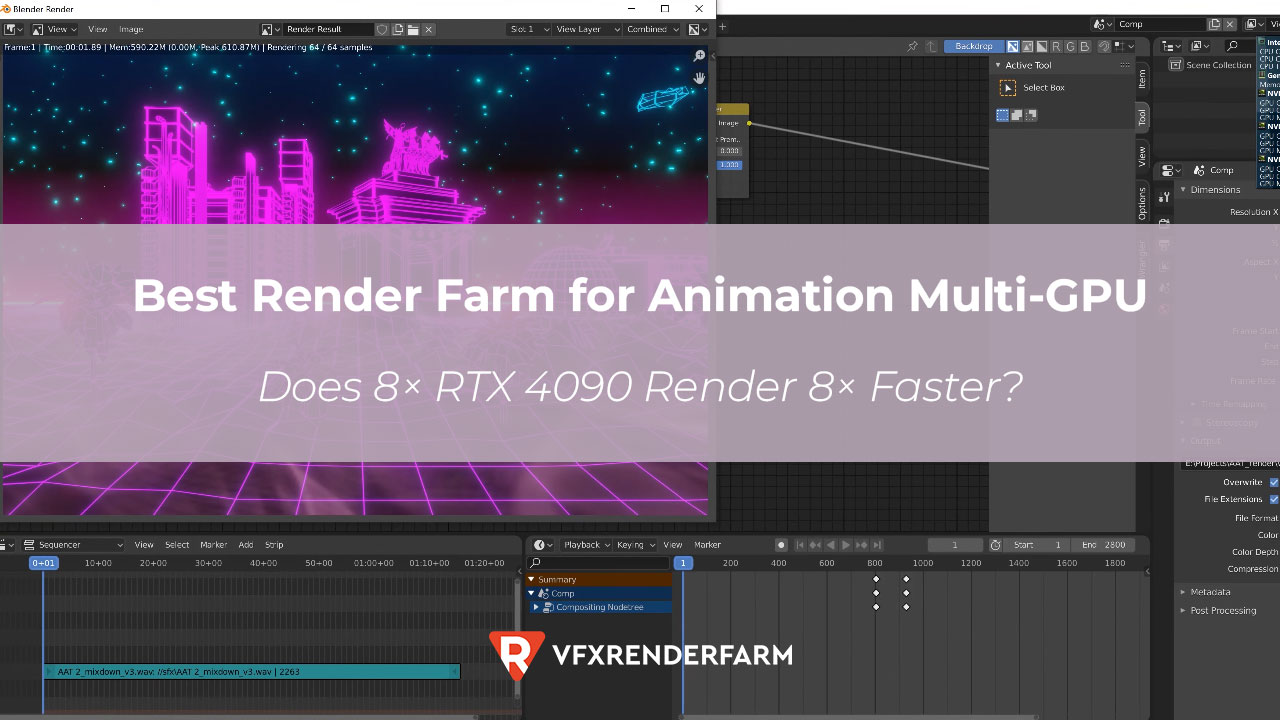Toggle the File Extensions checkbox
Viewport: 1280px width, 720px height.
tap(1274, 499)
